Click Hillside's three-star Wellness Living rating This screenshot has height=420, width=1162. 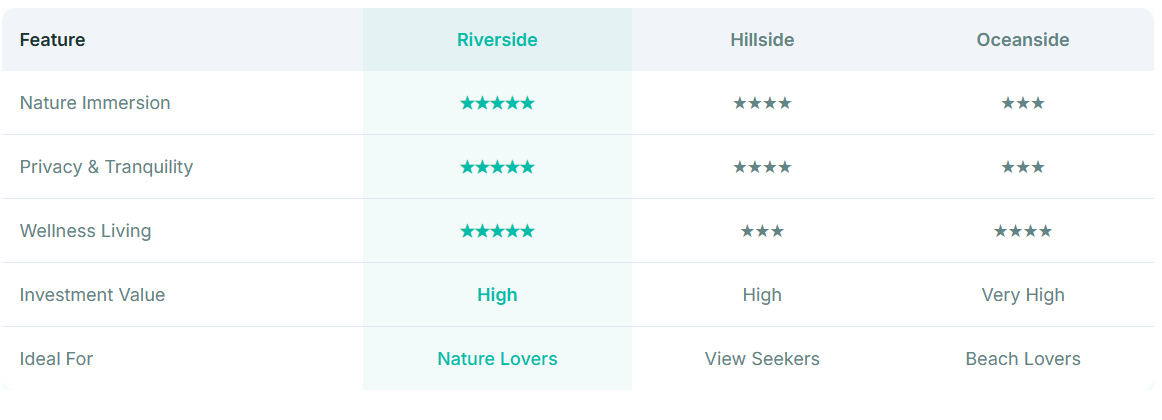point(762,231)
